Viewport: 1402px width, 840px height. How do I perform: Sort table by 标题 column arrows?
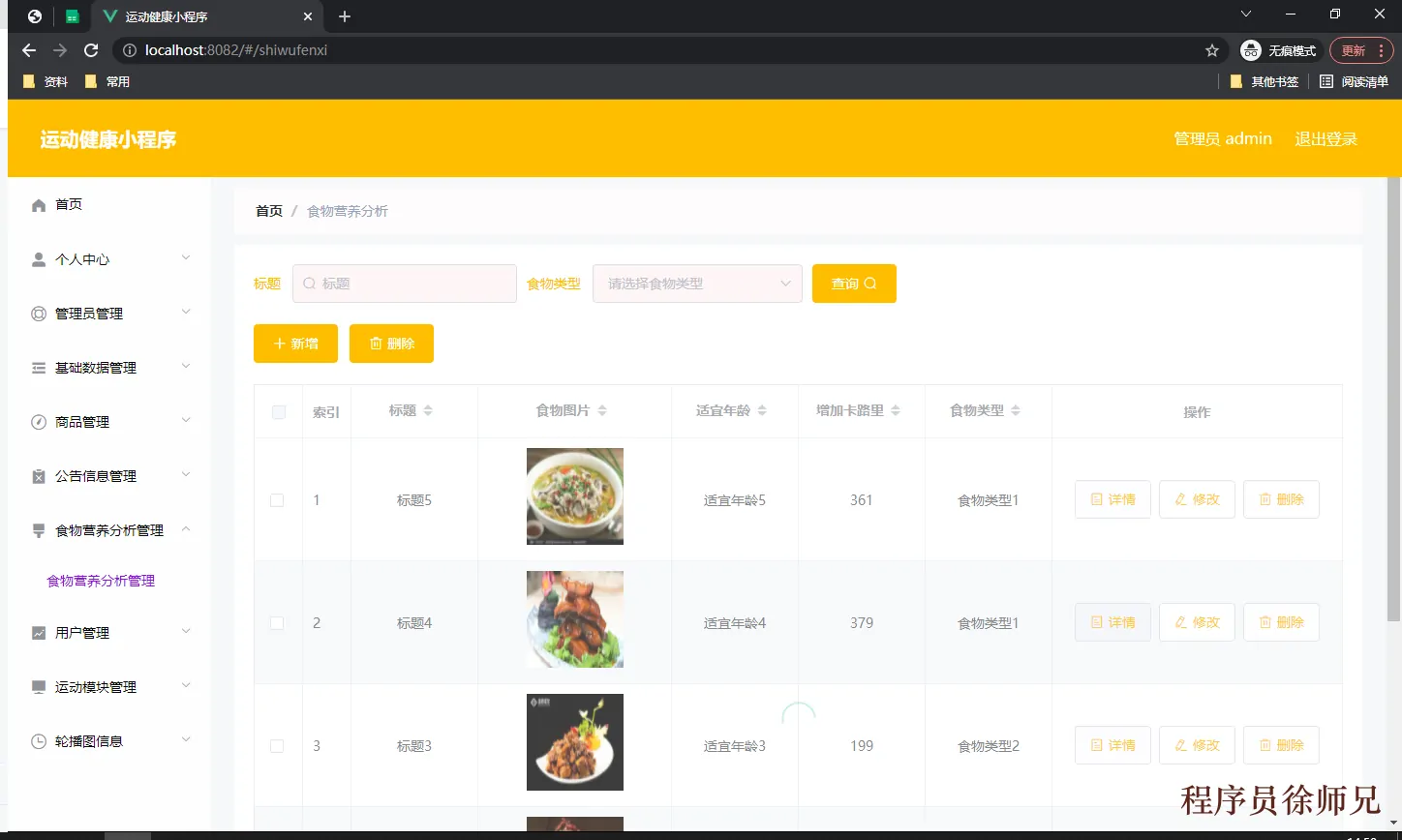click(428, 410)
